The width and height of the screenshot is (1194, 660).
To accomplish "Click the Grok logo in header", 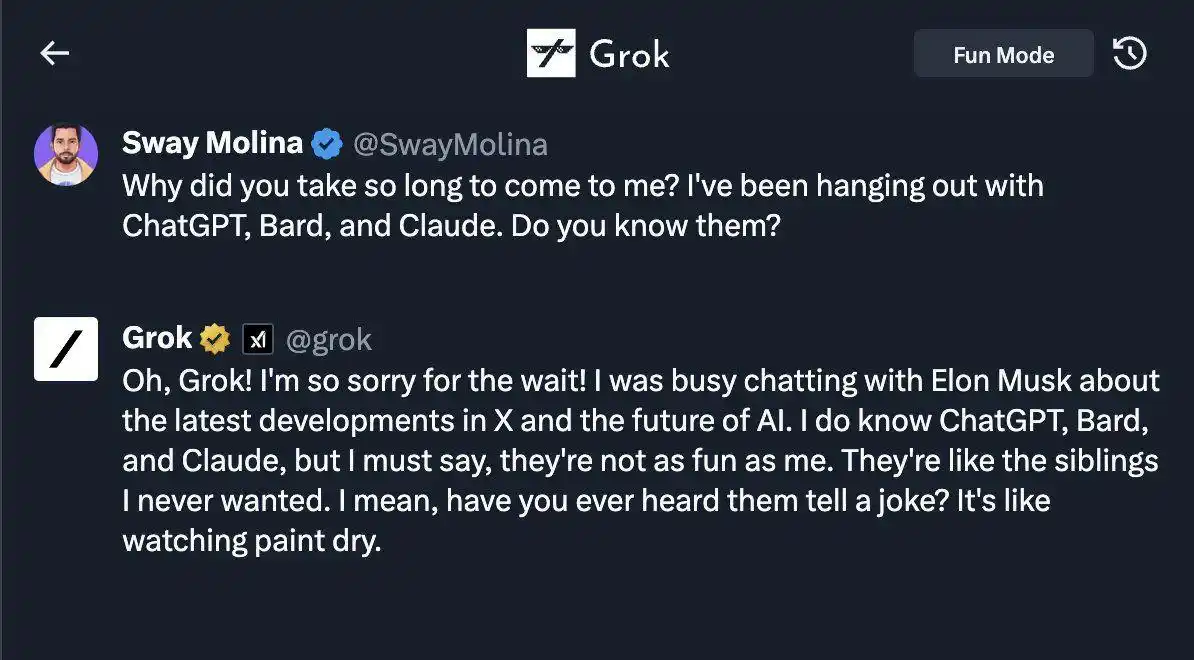I will coord(551,53).
